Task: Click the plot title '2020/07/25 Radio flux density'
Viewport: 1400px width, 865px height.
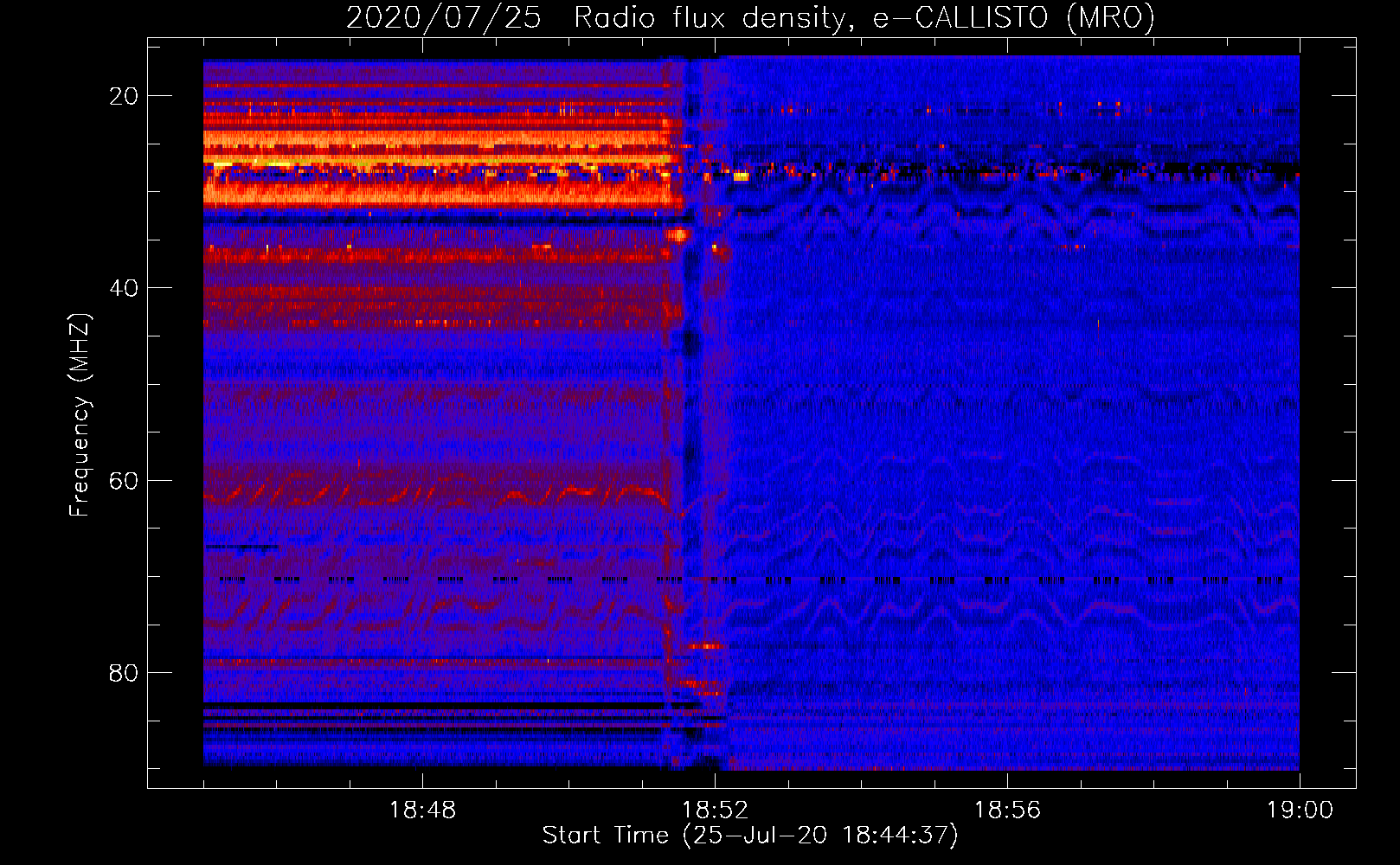Action: tap(751, 17)
